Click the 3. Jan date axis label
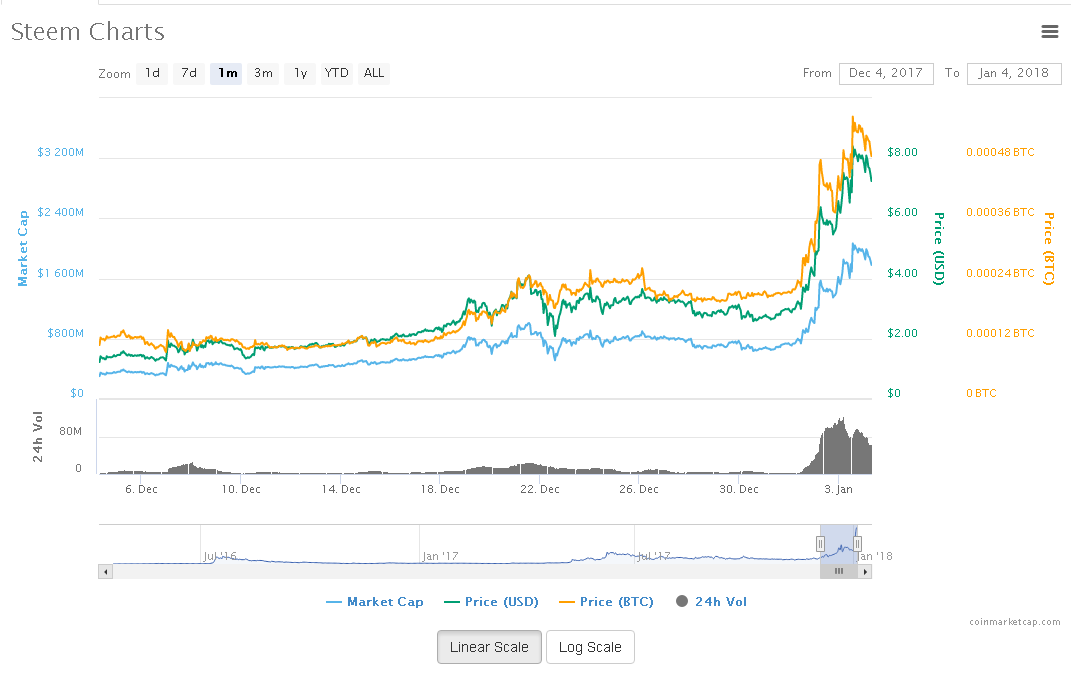1091x684 pixels. tap(838, 489)
